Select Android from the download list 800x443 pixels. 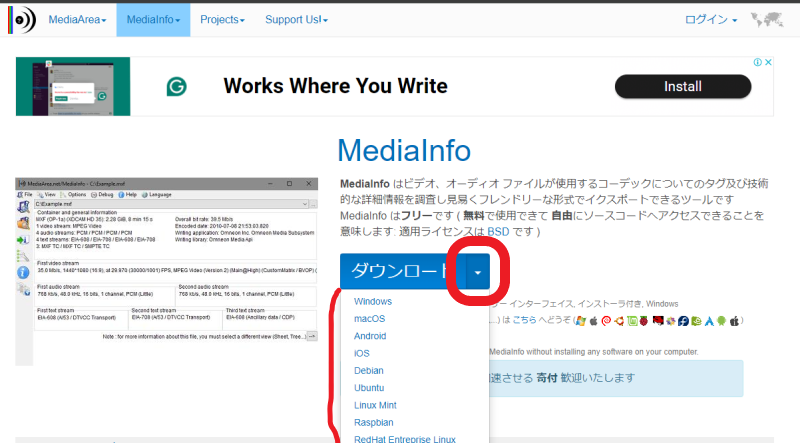370,336
